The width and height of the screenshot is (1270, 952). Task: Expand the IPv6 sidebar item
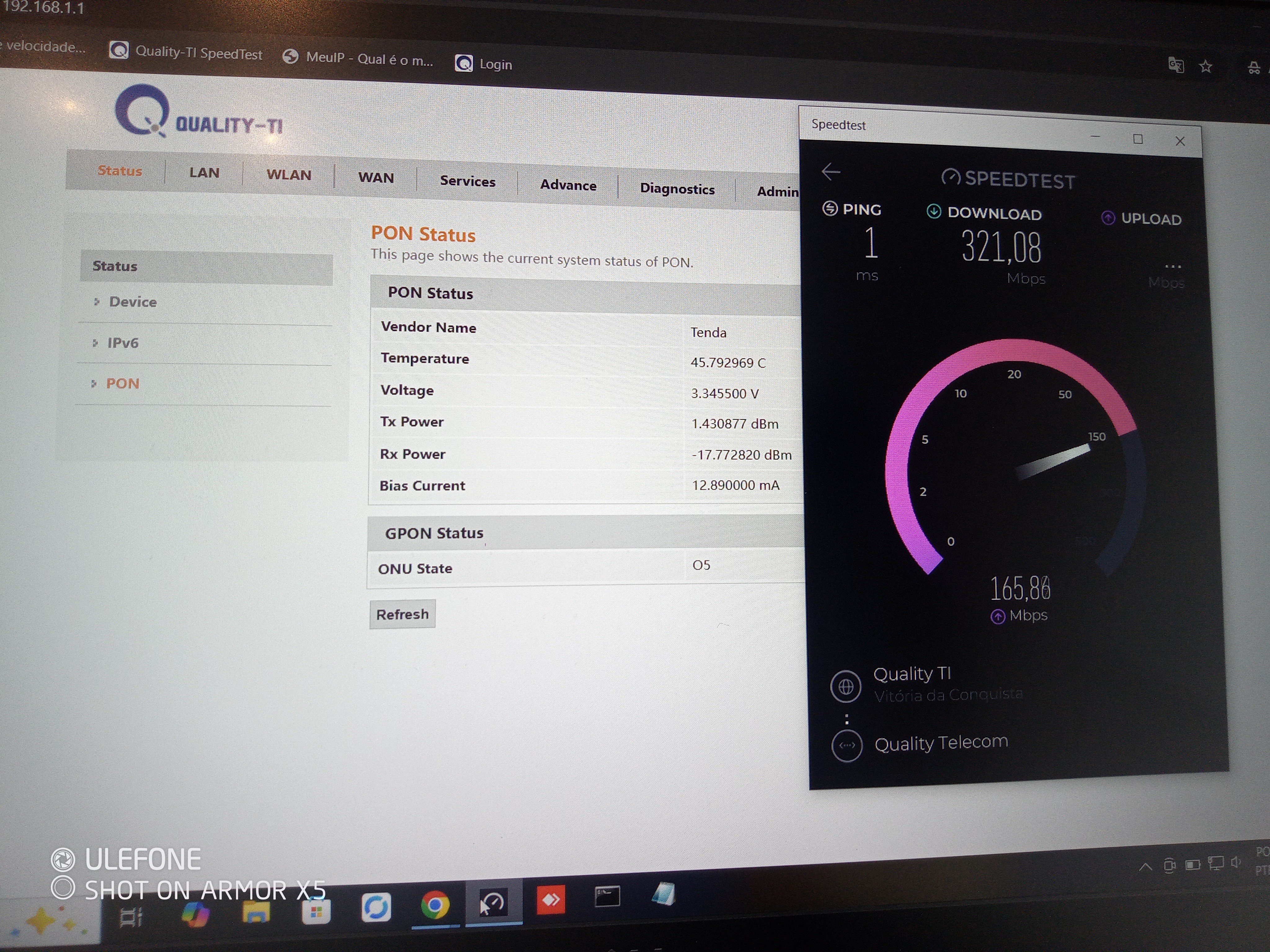click(123, 342)
